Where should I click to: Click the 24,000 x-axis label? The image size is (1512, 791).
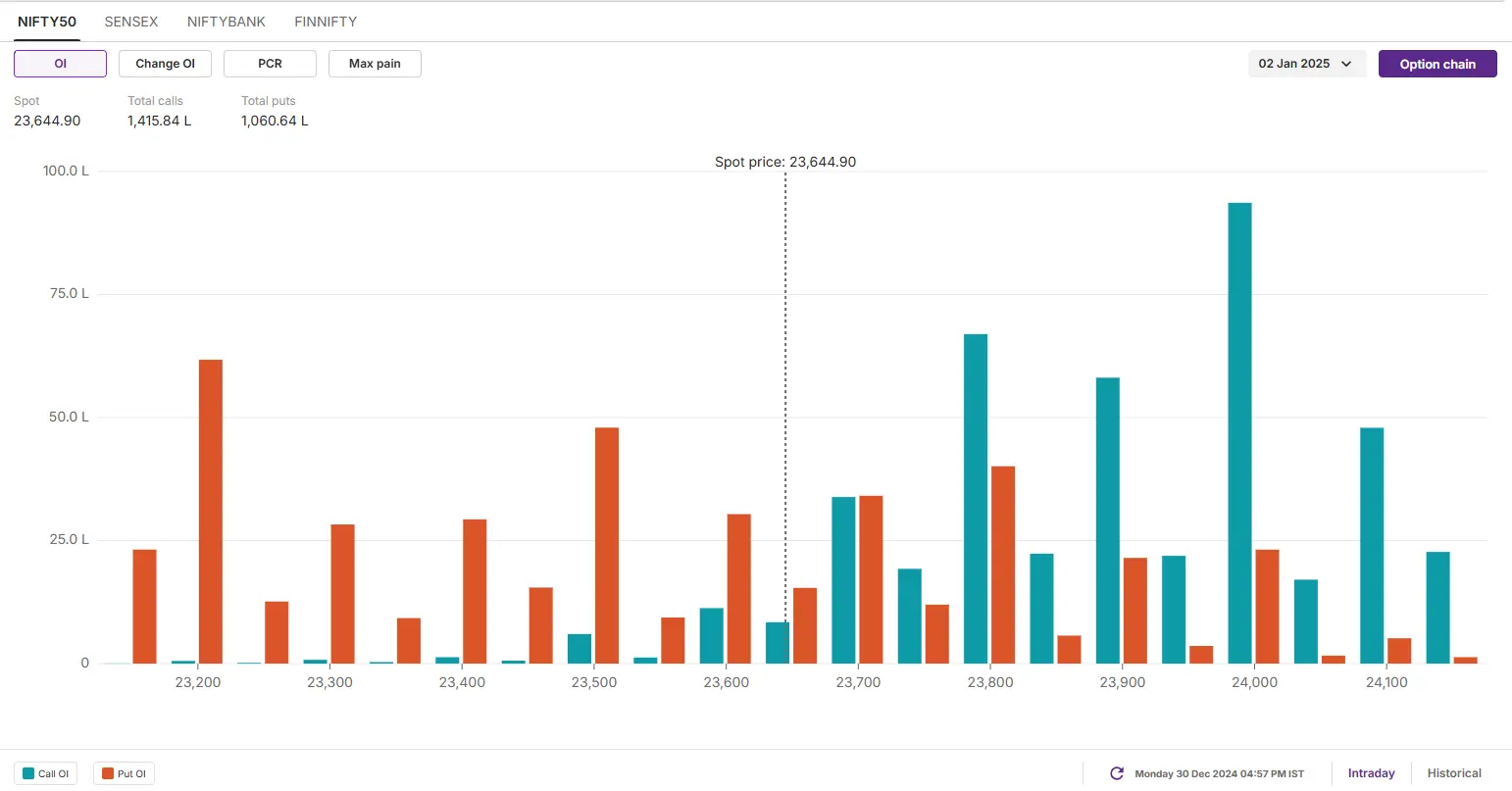click(x=1255, y=682)
